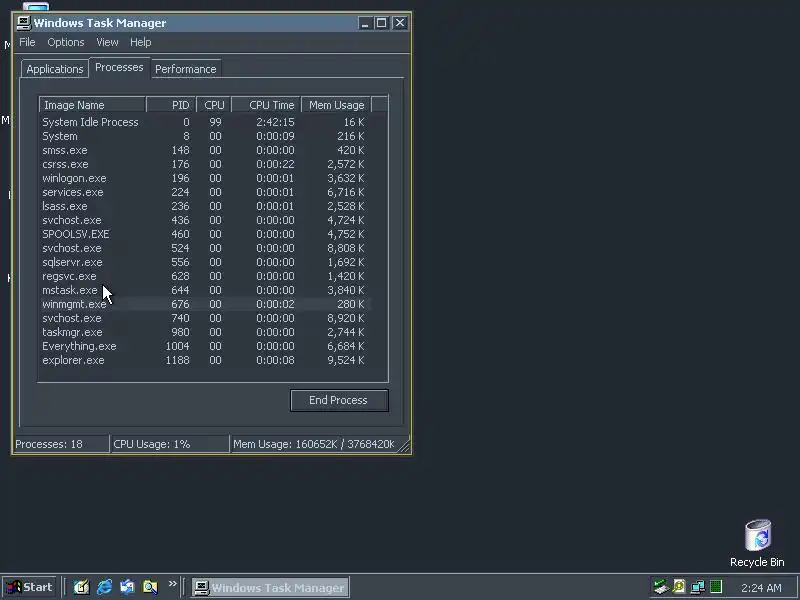Viewport: 800px width, 600px height.
Task: Click the Safely Remove Hardware tray icon
Action: tap(661, 587)
